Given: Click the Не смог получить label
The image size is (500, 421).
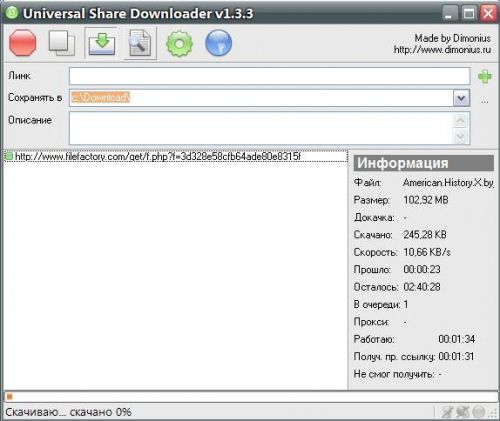Looking at the screenshot, I should (394, 374).
